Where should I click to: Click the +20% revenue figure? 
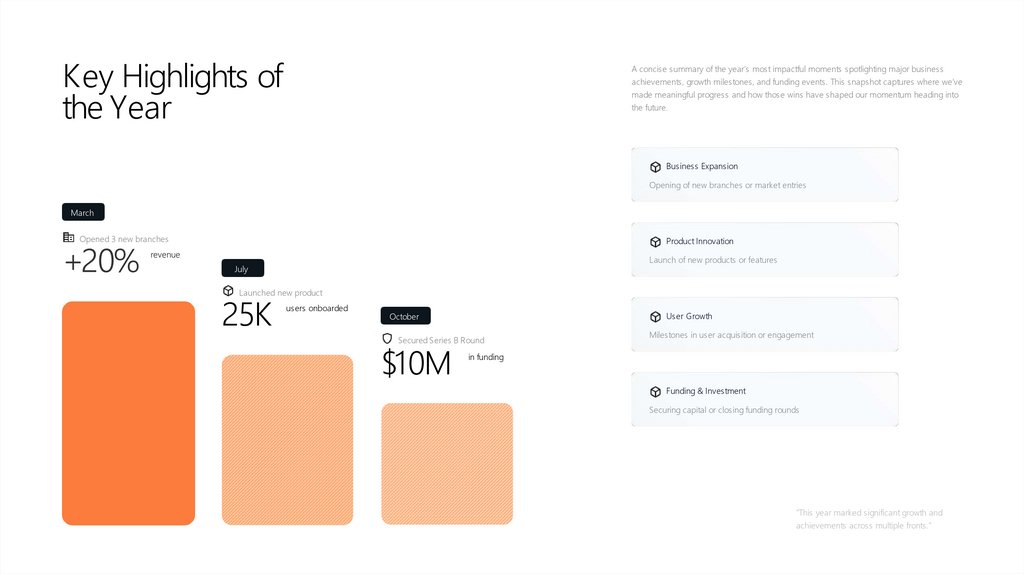[101, 262]
